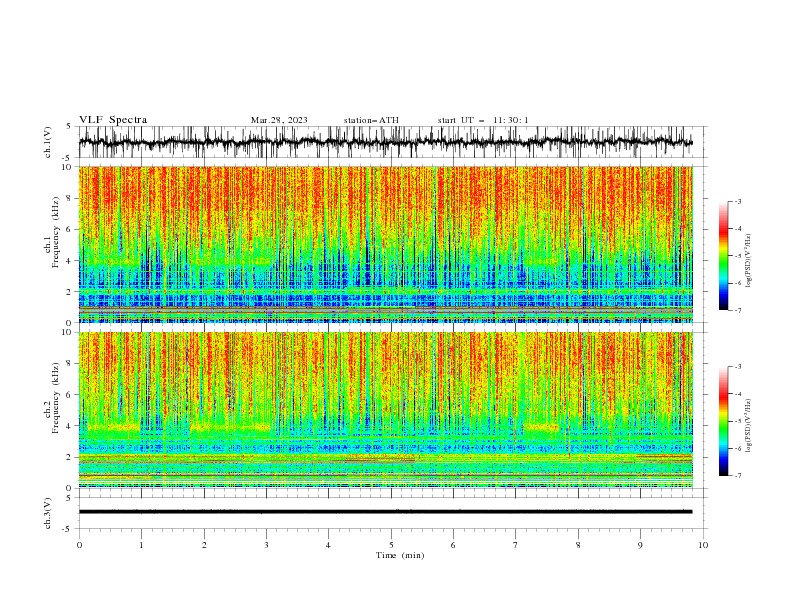
Task: Click the "10" tick on ch.1 frequency axis
Action: tap(68, 167)
